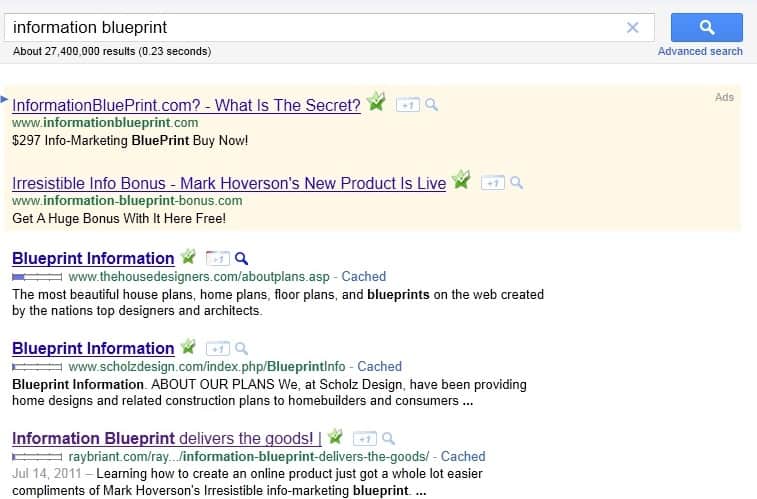Click the +1 button on the scholzdesign.com result

pos(218,348)
